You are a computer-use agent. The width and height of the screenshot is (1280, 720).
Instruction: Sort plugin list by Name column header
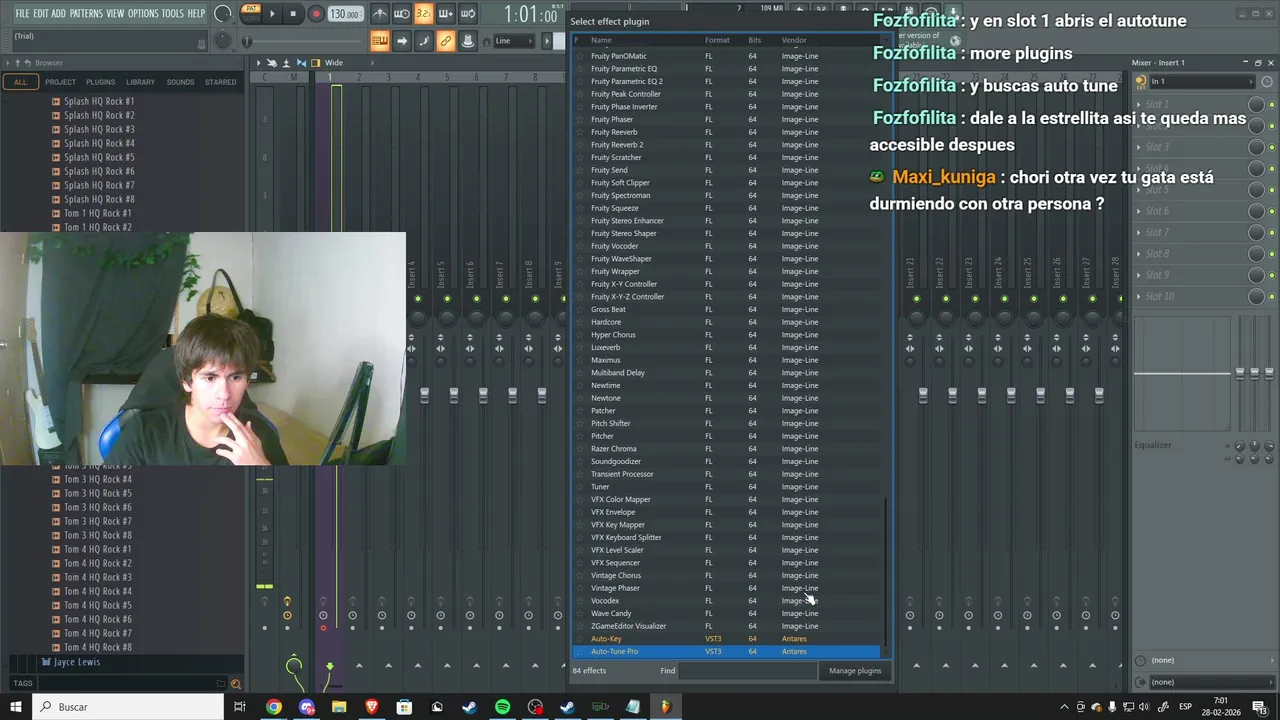(601, 40)
